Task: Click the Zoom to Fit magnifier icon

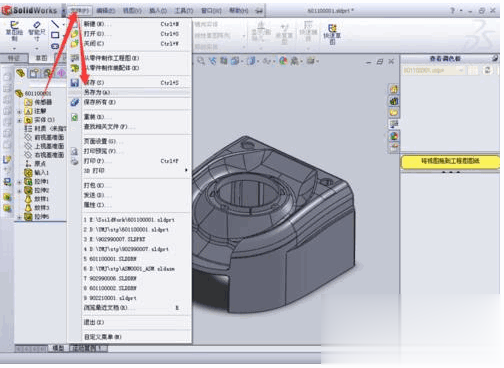Action: coord(201,61)
